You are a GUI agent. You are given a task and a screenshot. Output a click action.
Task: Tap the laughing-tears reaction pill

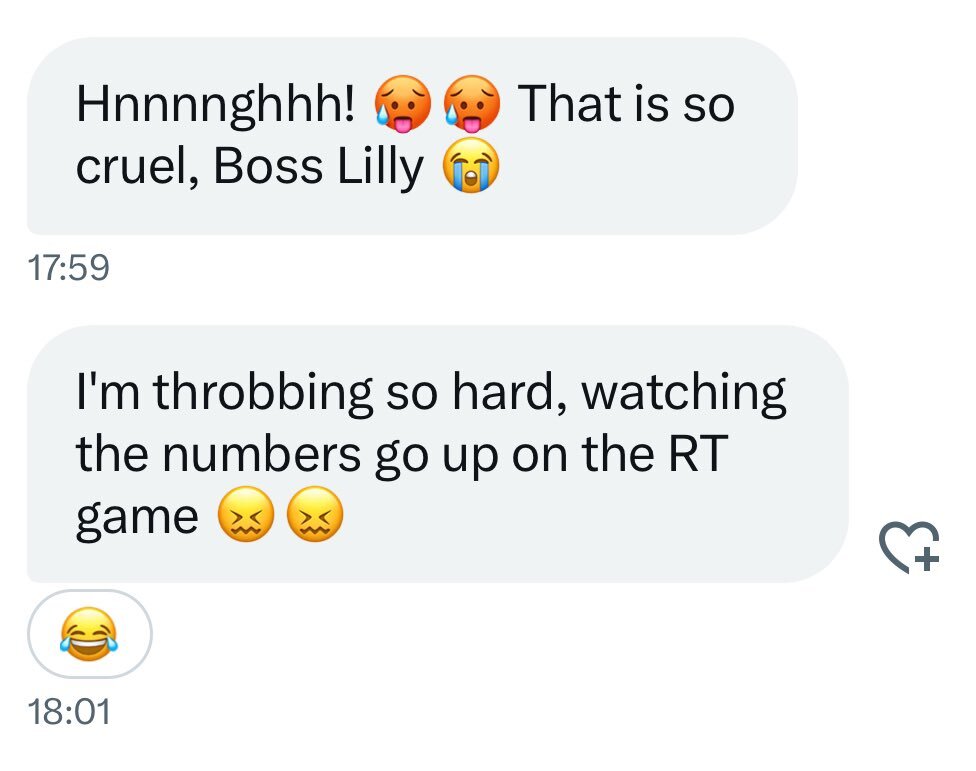(90, 633)
